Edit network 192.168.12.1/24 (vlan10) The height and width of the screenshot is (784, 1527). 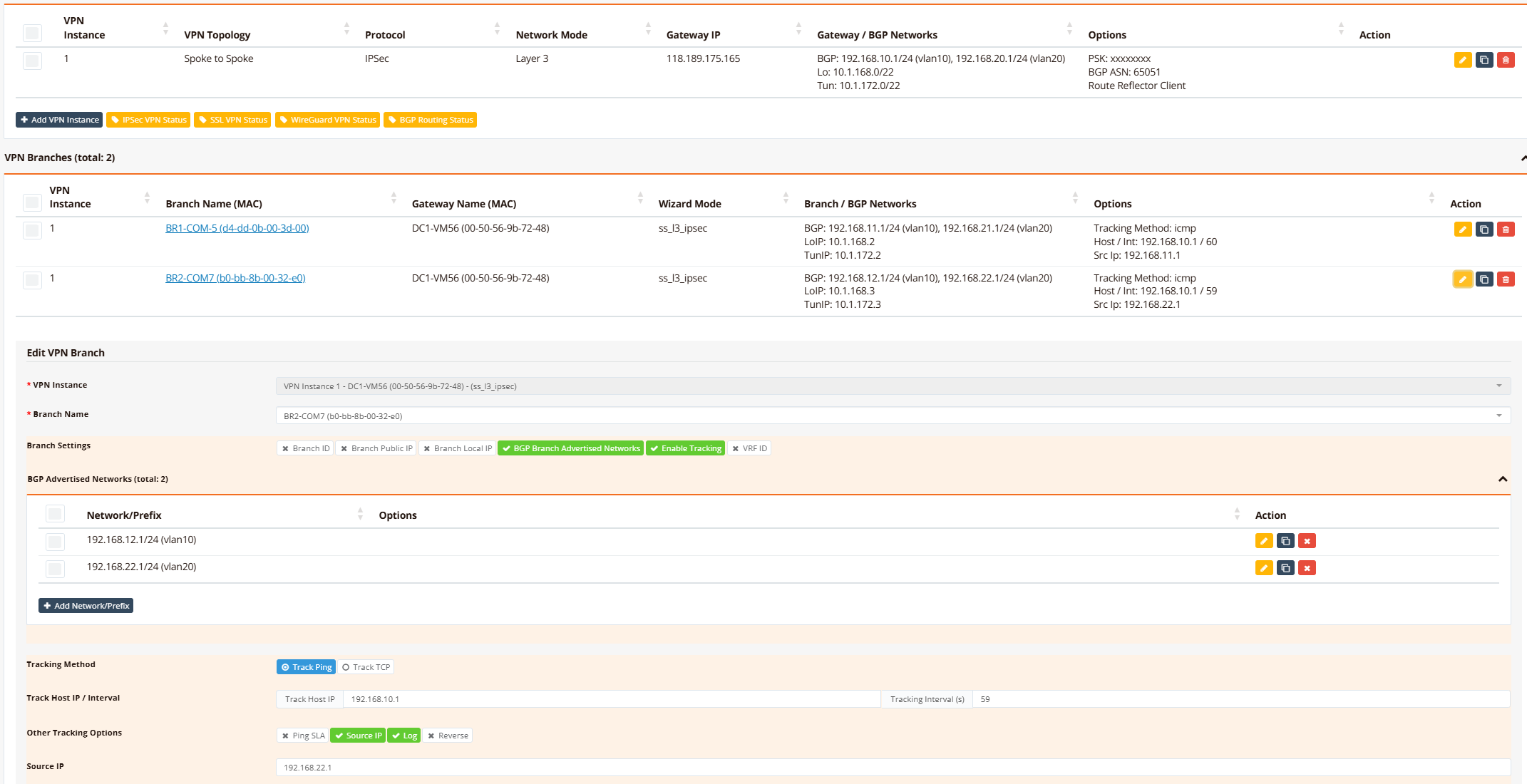[1264, 541]
